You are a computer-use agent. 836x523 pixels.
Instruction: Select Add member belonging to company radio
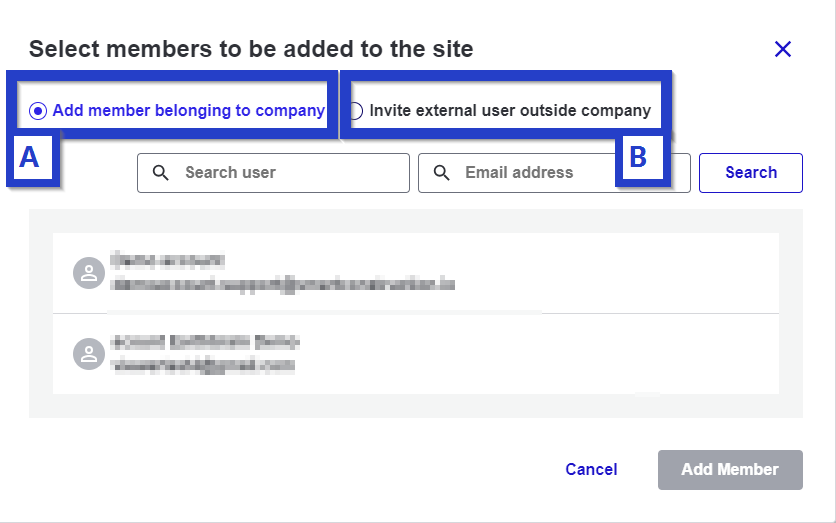click(38, 111)
